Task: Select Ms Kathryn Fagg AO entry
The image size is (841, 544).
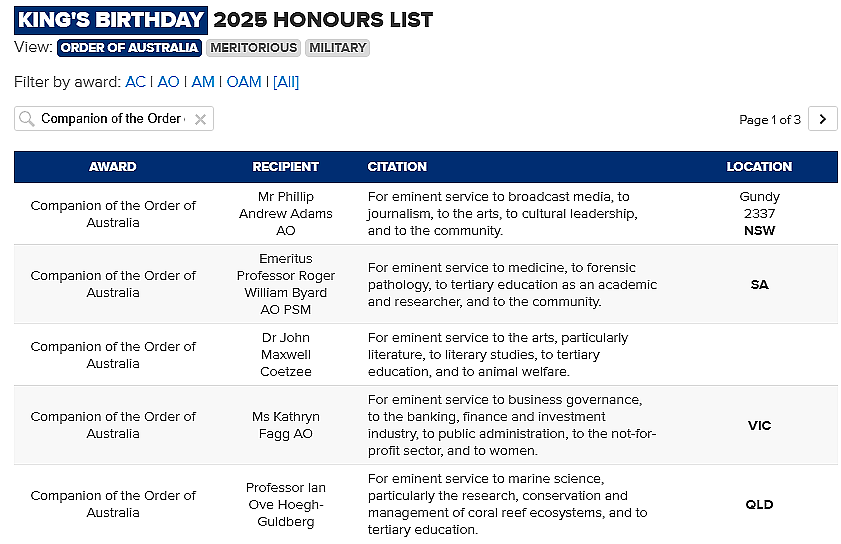Action: (285, 425)
